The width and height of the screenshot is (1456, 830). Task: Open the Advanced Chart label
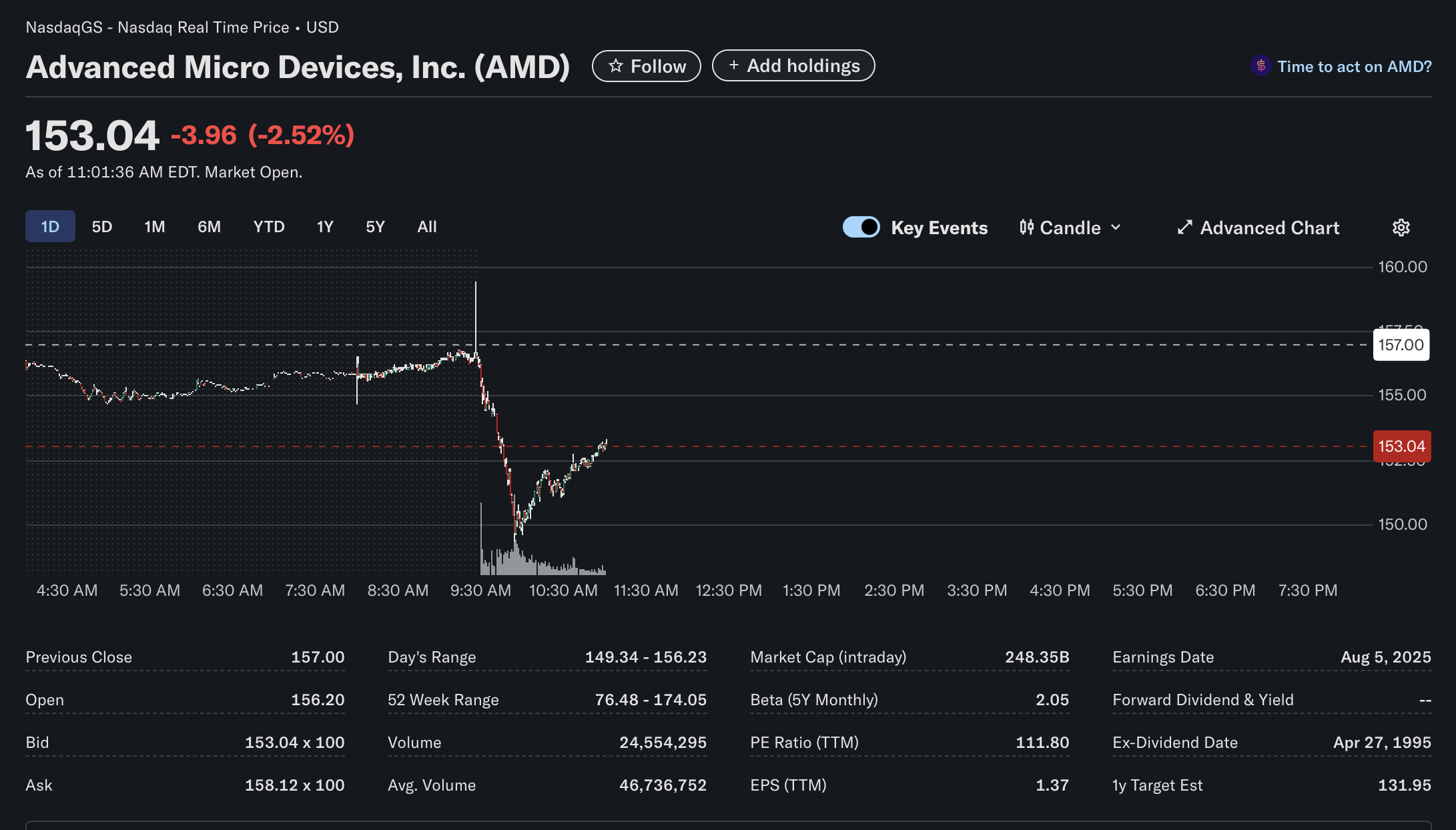tap(1269, 228)
